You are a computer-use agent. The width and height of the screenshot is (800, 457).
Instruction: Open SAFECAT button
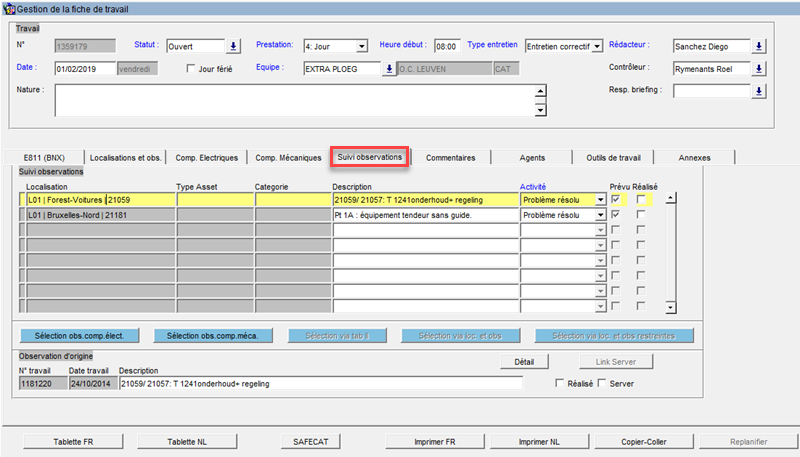pos(311,442)
